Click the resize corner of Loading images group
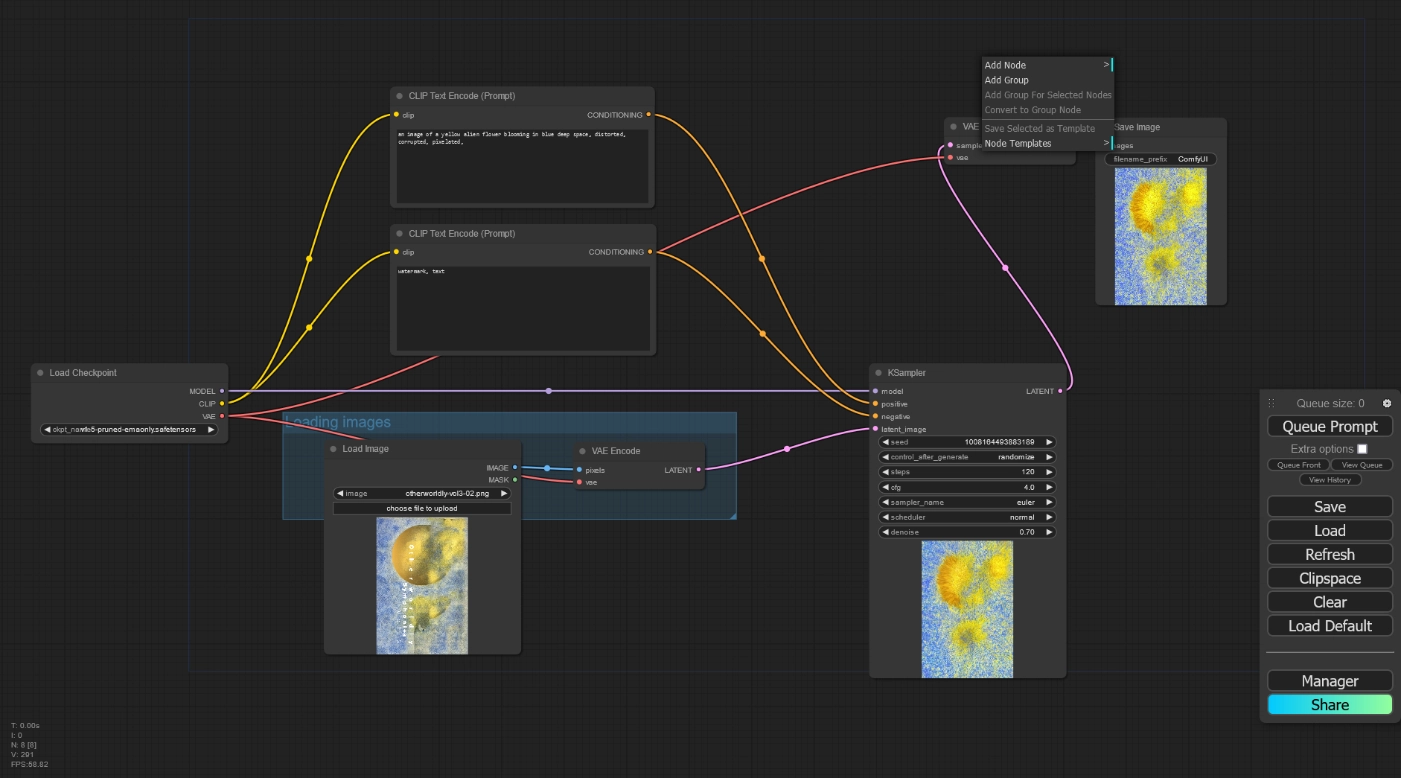Screen dimensions: 1401x778 pos(732,515)
